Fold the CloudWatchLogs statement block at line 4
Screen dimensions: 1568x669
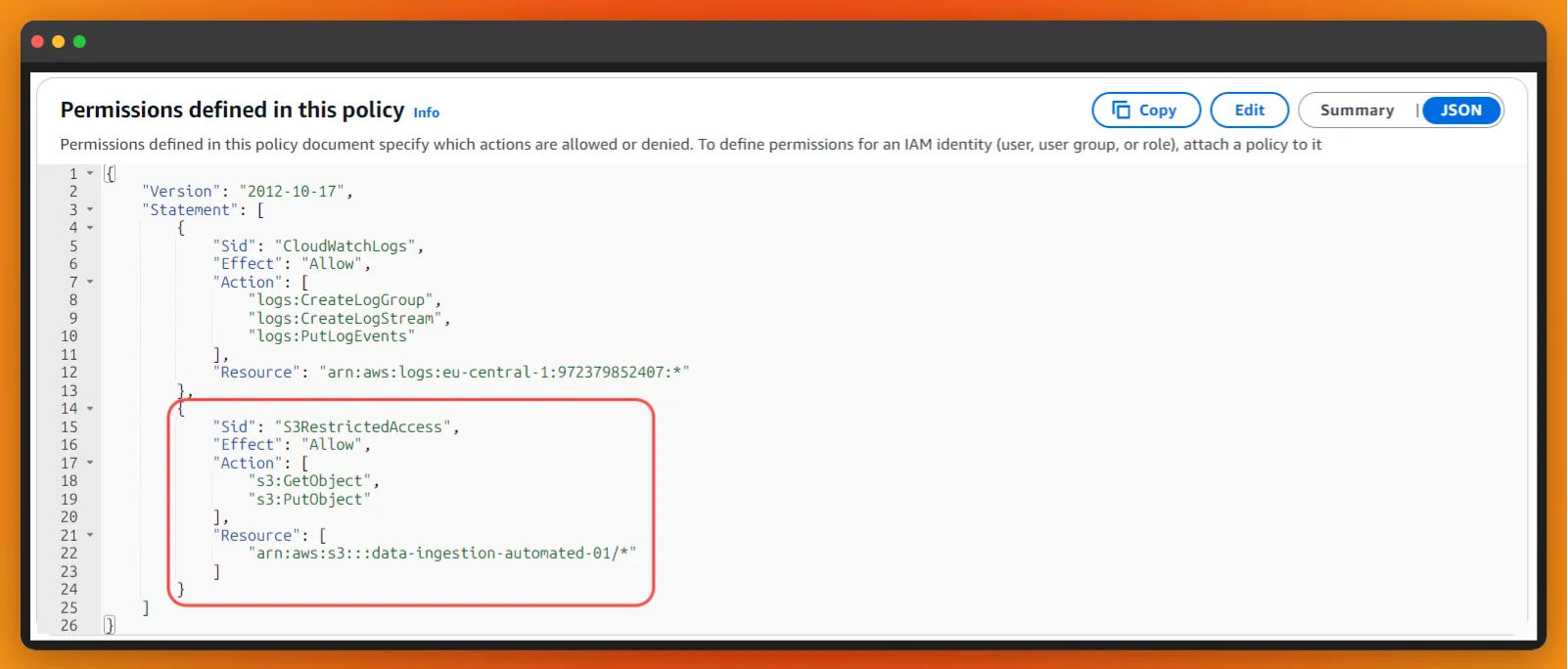(90, 228)
